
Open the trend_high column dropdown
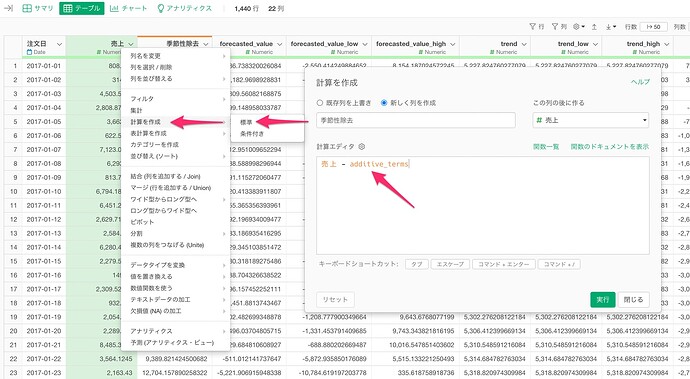(x=666, y=44)
